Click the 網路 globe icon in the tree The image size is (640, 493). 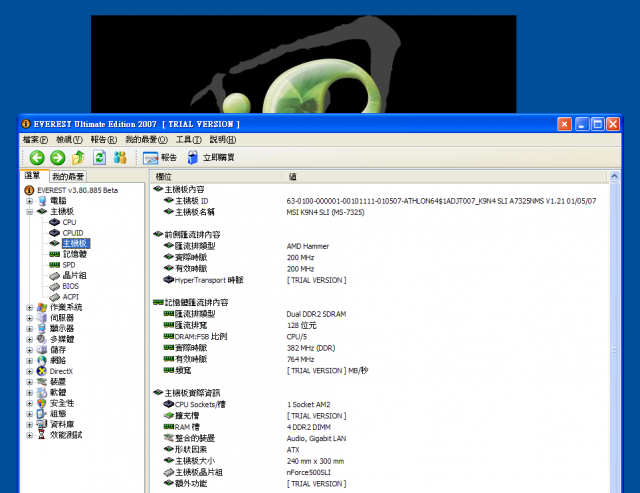pos(42,360)
